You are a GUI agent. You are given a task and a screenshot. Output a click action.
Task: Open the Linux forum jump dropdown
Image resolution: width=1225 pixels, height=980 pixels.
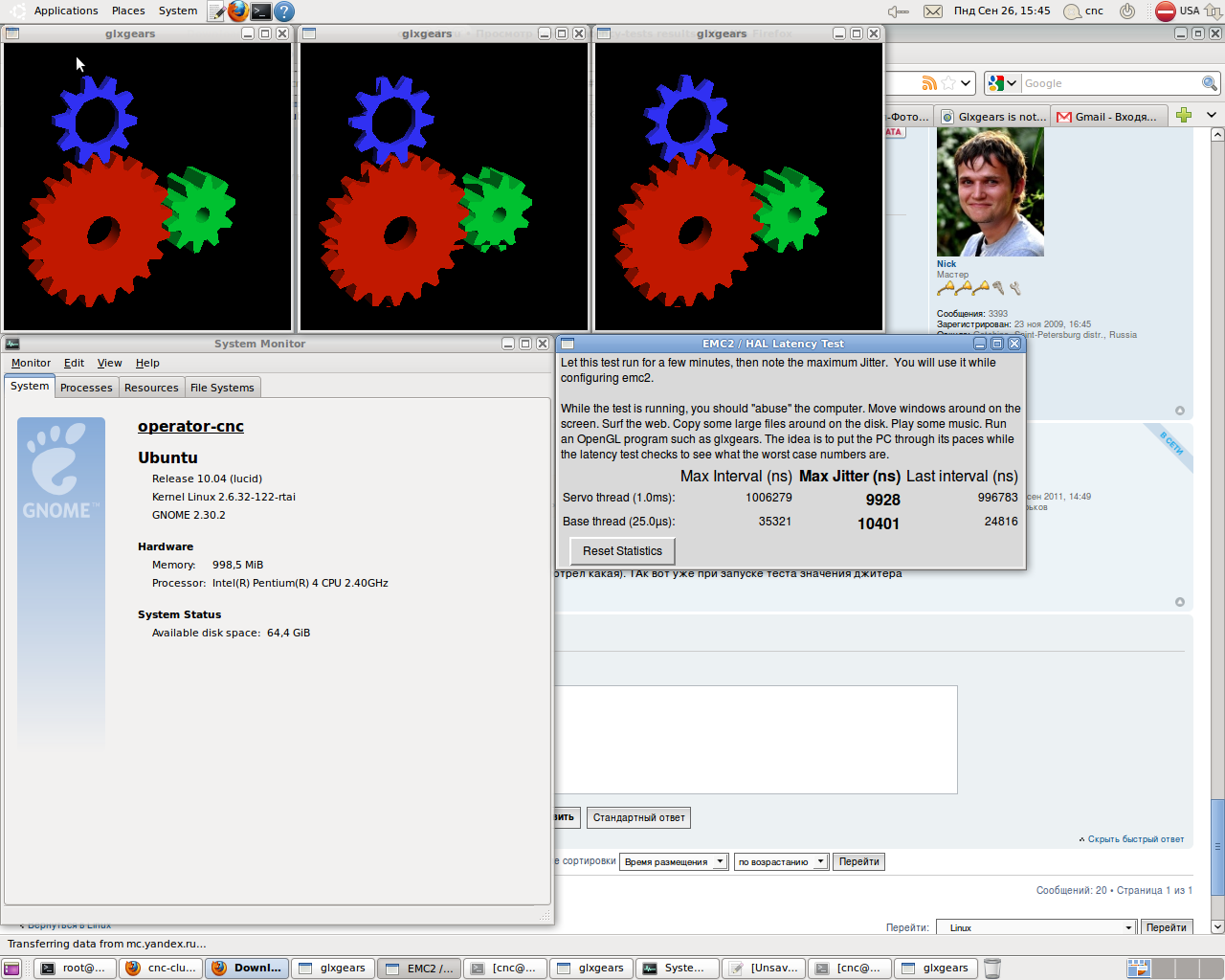[1036, 927]
